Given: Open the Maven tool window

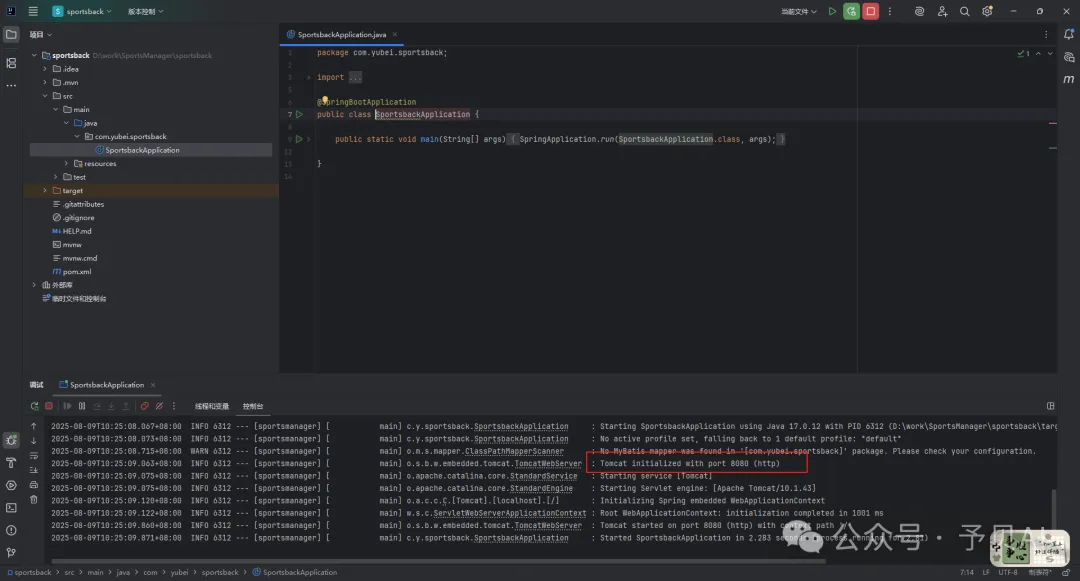Looking at the screenshot, I should 1069,79.
